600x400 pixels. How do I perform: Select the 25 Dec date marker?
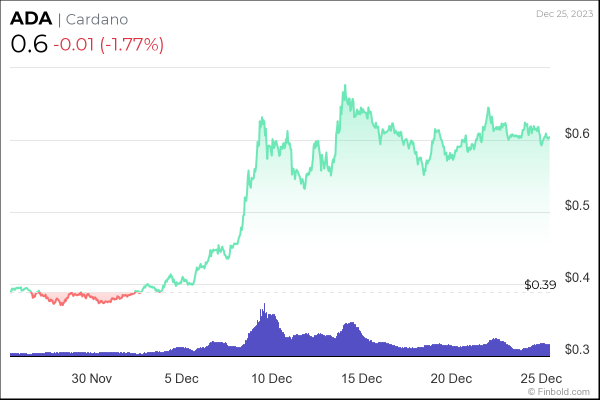(x=542, y=379)
